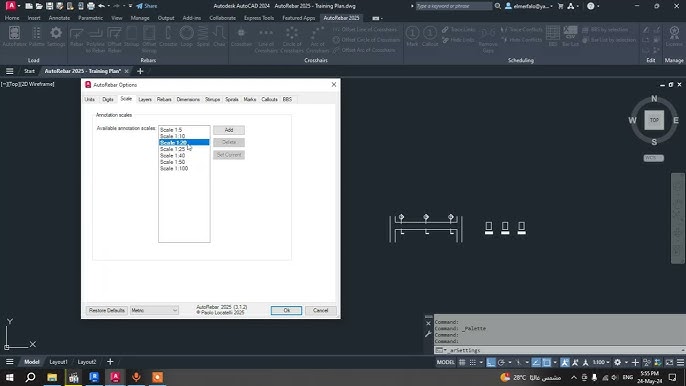Toggle MODEL space button in status bar
686x386 pixels.
click(445, 362)
